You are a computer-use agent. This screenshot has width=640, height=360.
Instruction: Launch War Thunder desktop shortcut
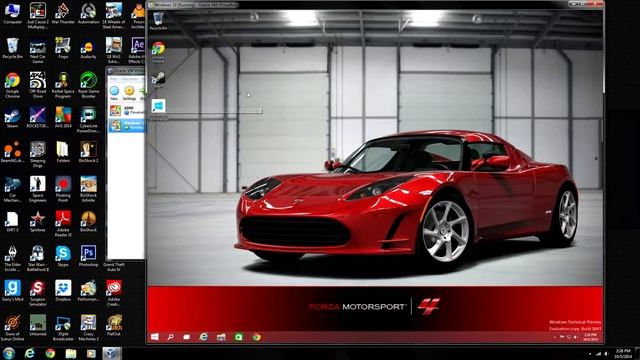point(63,13)
